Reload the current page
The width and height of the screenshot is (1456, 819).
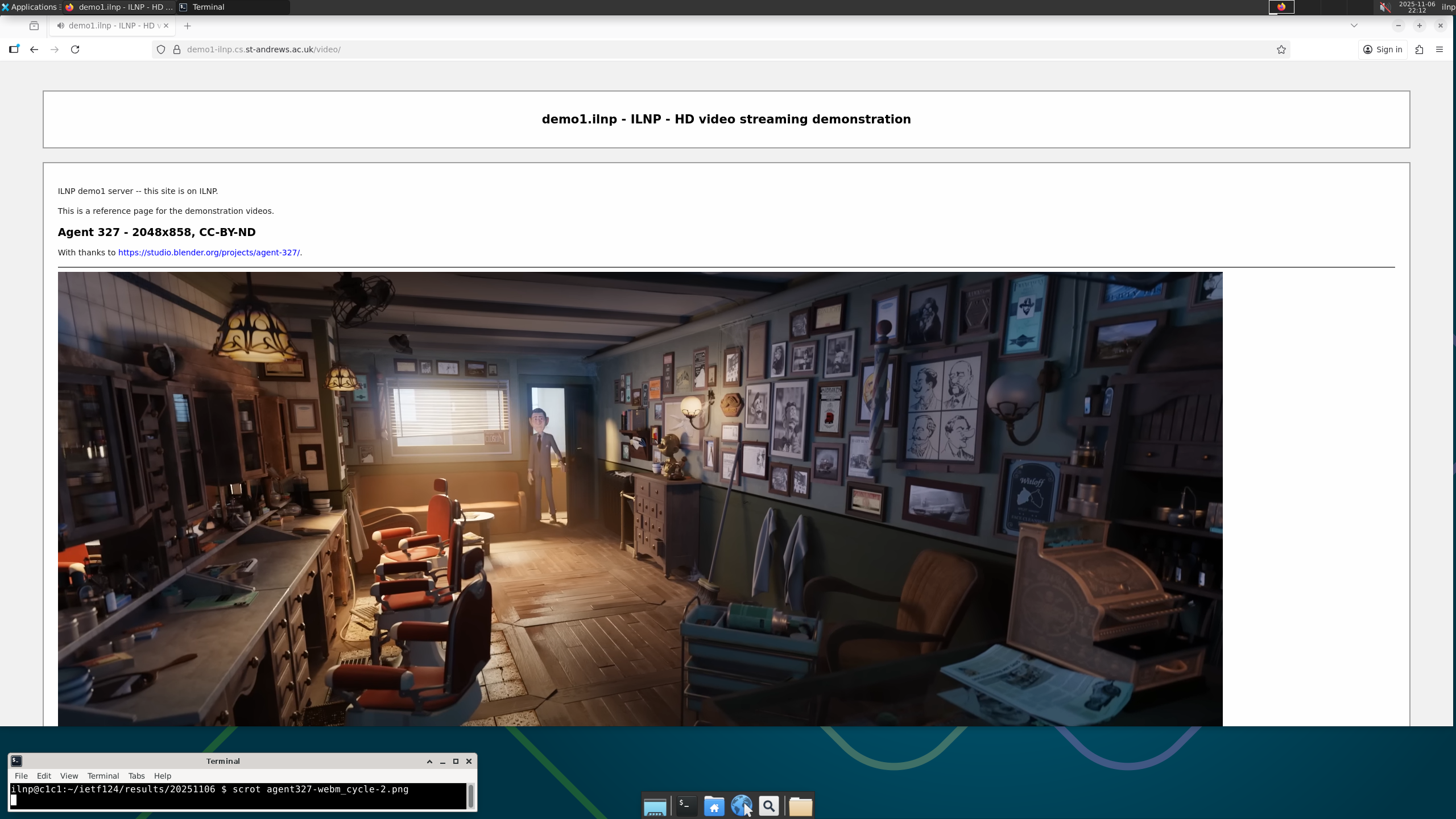tap(75, 49)
